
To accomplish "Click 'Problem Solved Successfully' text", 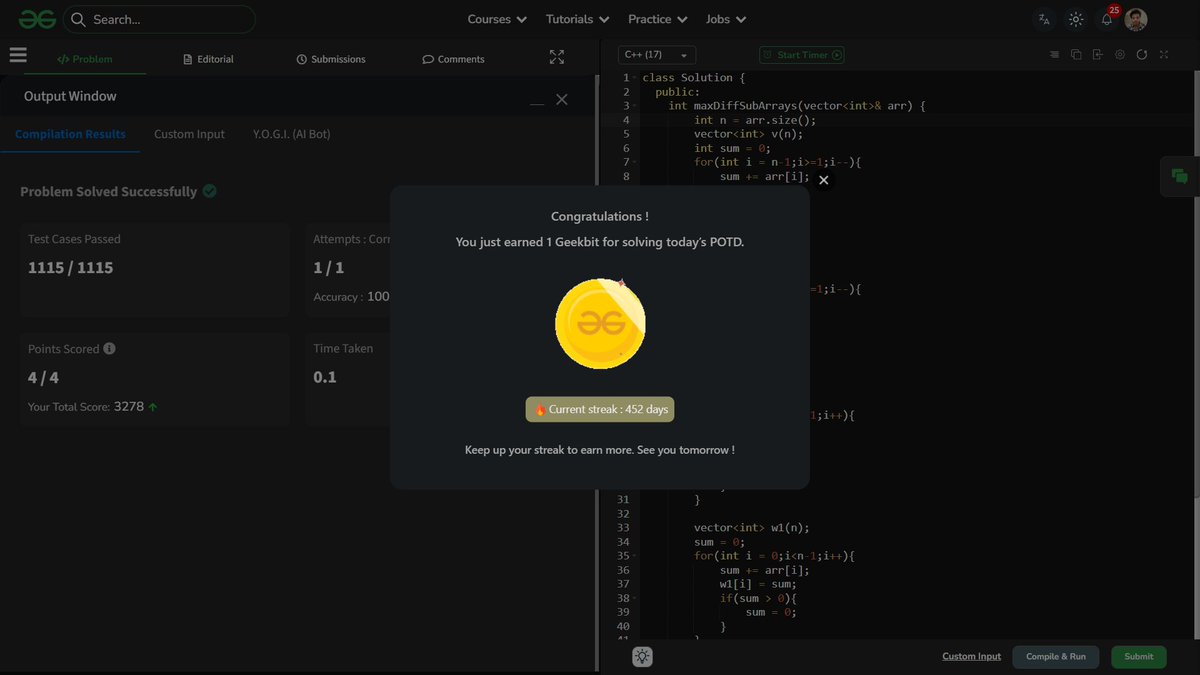I will [108, 191].
